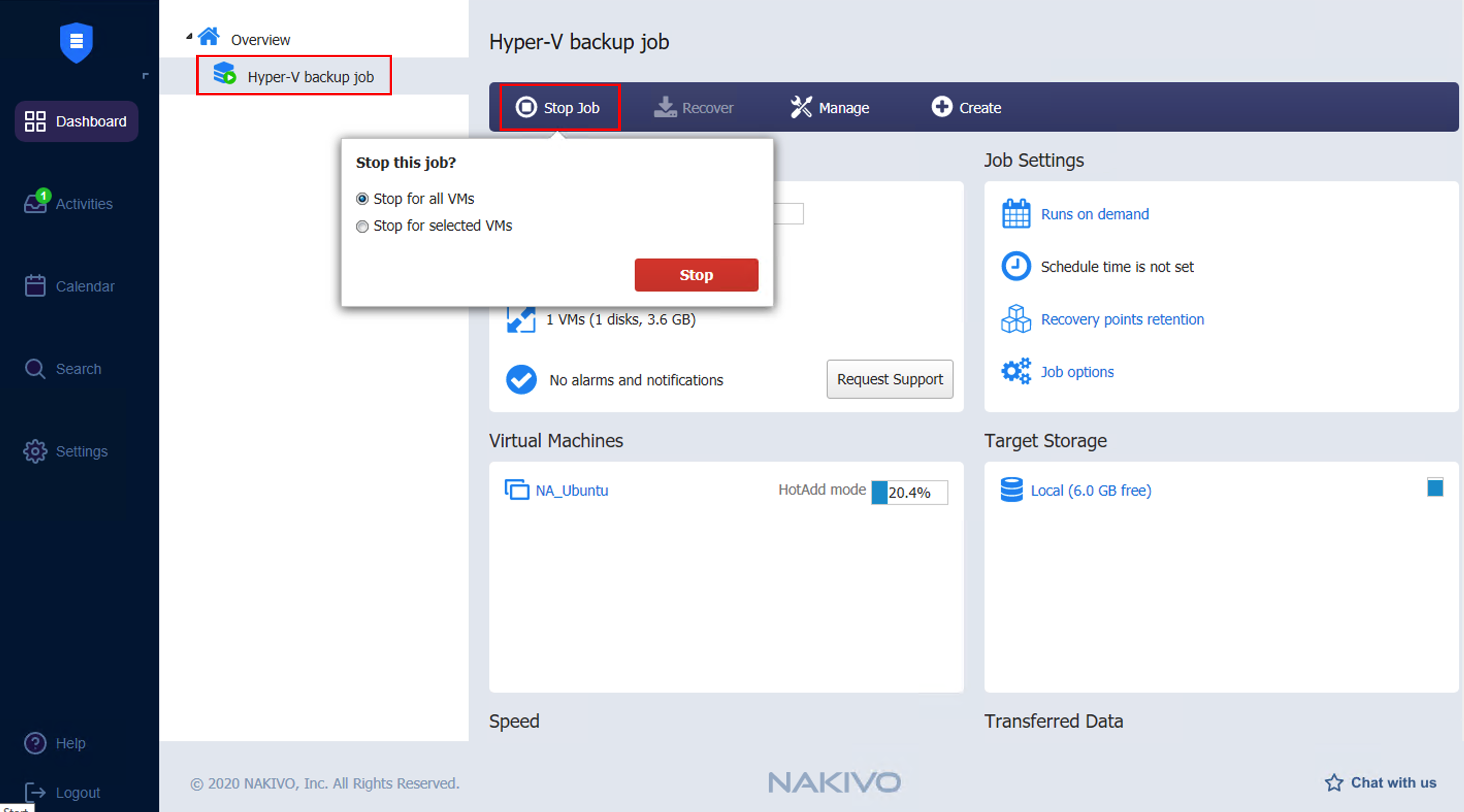Select Hyper-V backup job tree item
The height and width of the screenshot is (812, 1464).
(x=310, y=77)
